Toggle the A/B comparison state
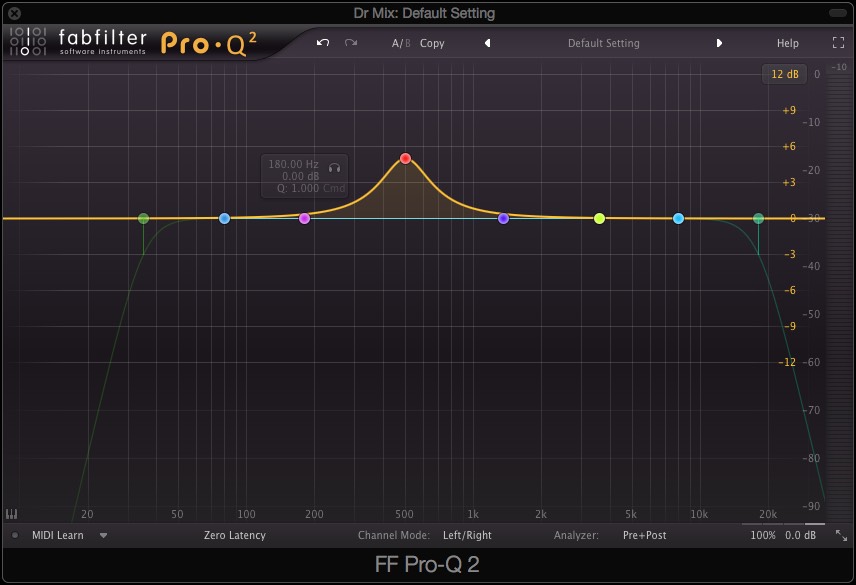The height and width of the screenshot is (585, 856). click(x=401, y=43)
